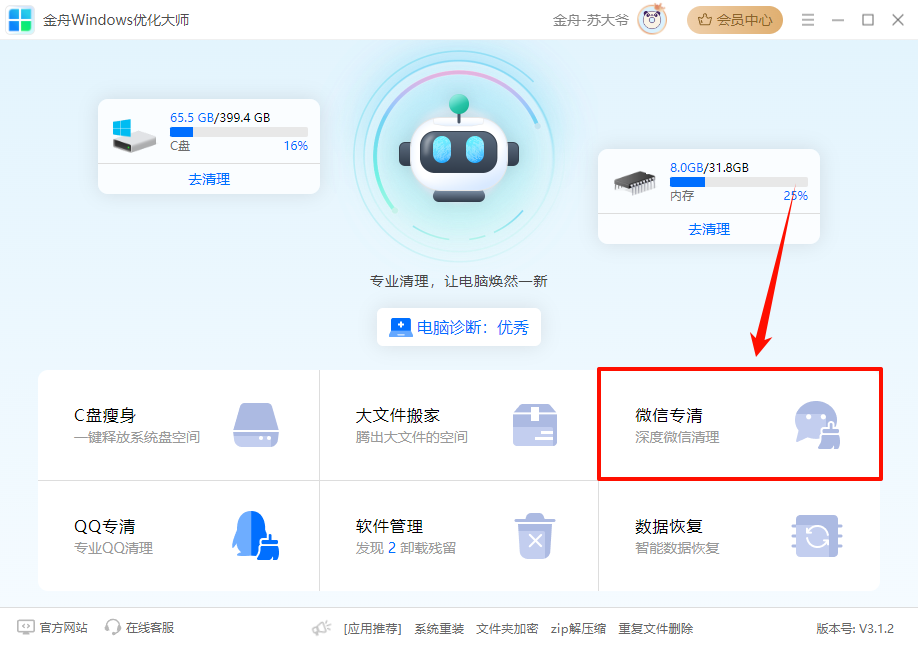The height and width of the screenshot is (647, 918).
Task: Click the memory chip icon
Action: coord(635,182)
